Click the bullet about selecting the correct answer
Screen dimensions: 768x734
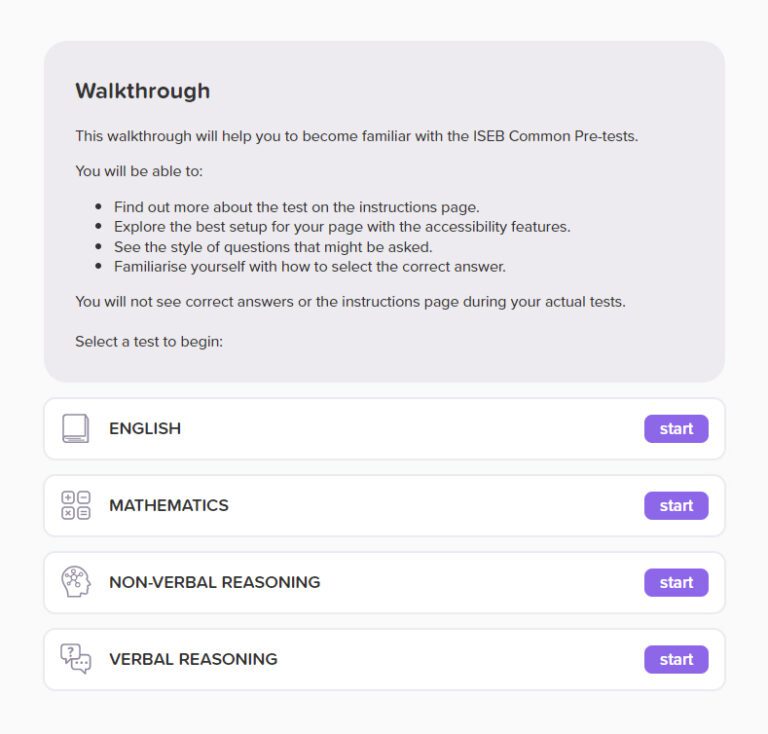pyautogui.click(x=310, y=267)
